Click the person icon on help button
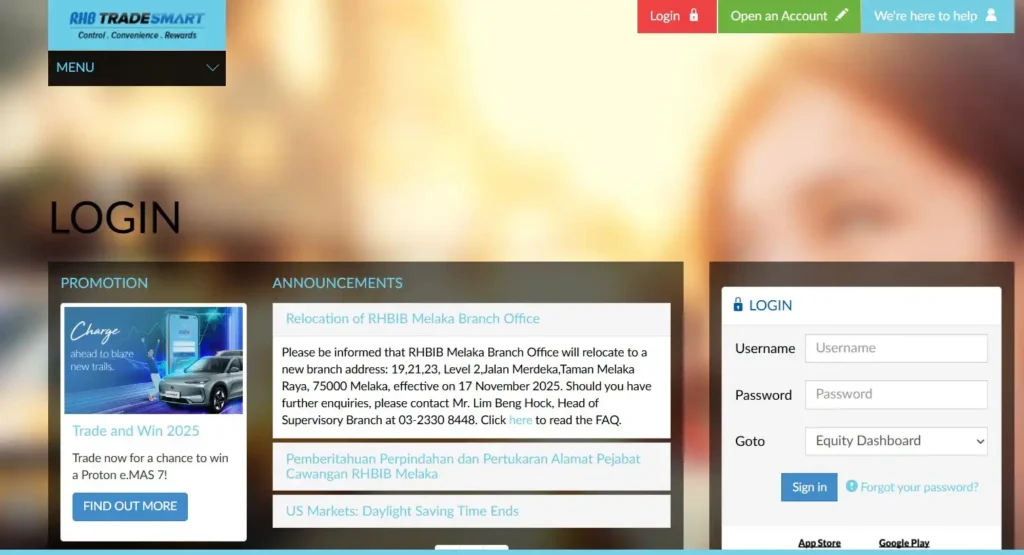The height and width of the screenshot is (555, 1024). click(991, 15)
